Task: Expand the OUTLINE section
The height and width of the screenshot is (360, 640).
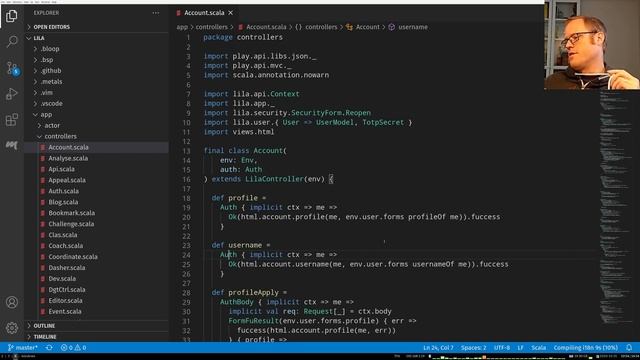Action: (96, 326)
